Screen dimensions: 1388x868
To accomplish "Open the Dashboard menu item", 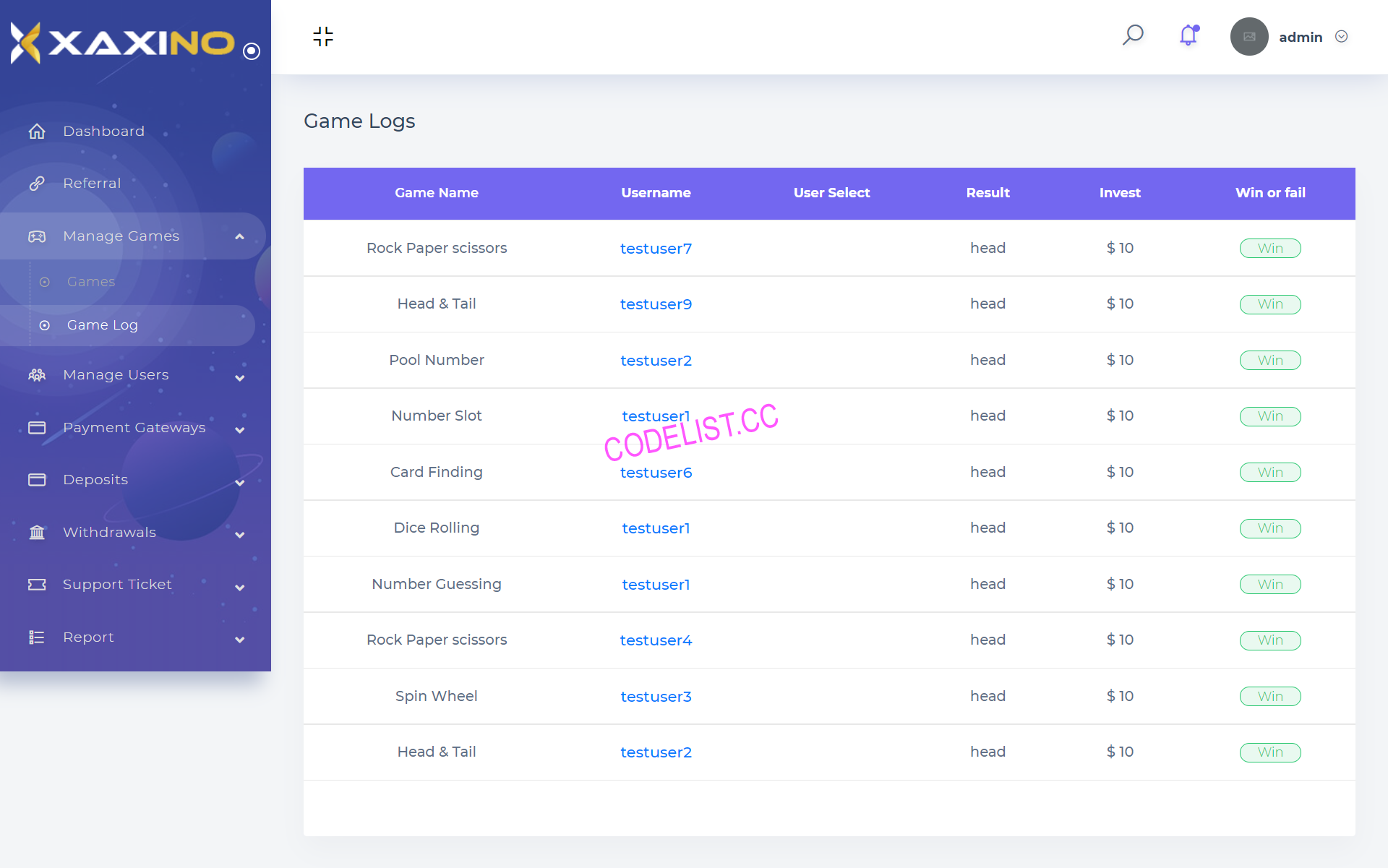I will click(103, 131).
